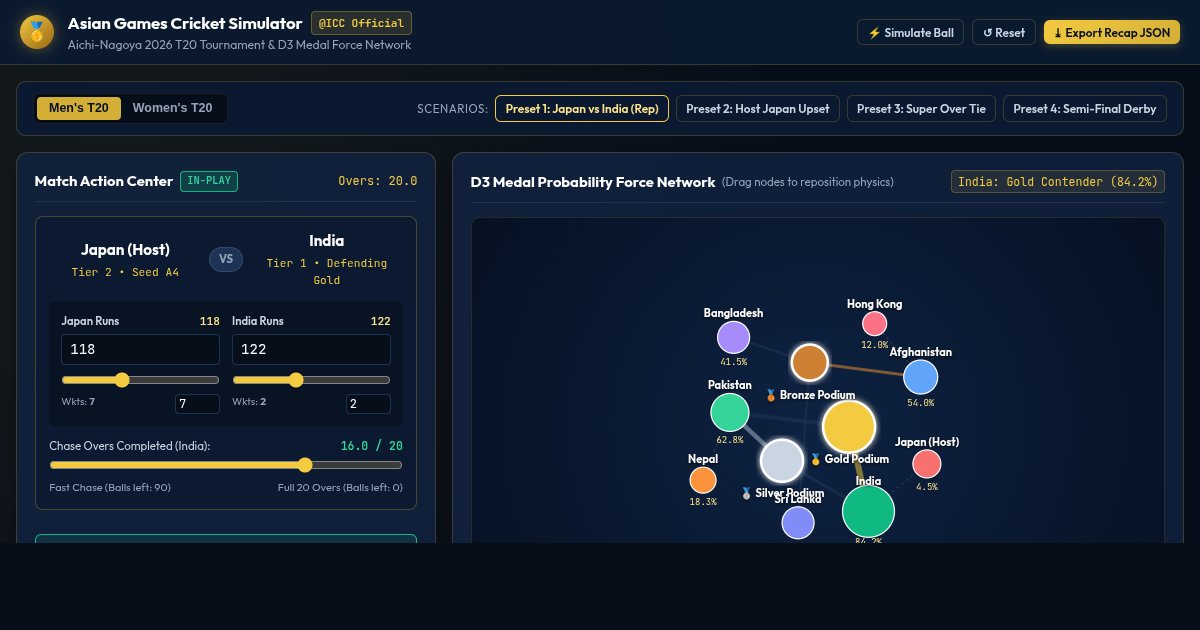Select the Sri Lanka periwinkle node
Screen dimensions: 1200x630
[798, 522]
